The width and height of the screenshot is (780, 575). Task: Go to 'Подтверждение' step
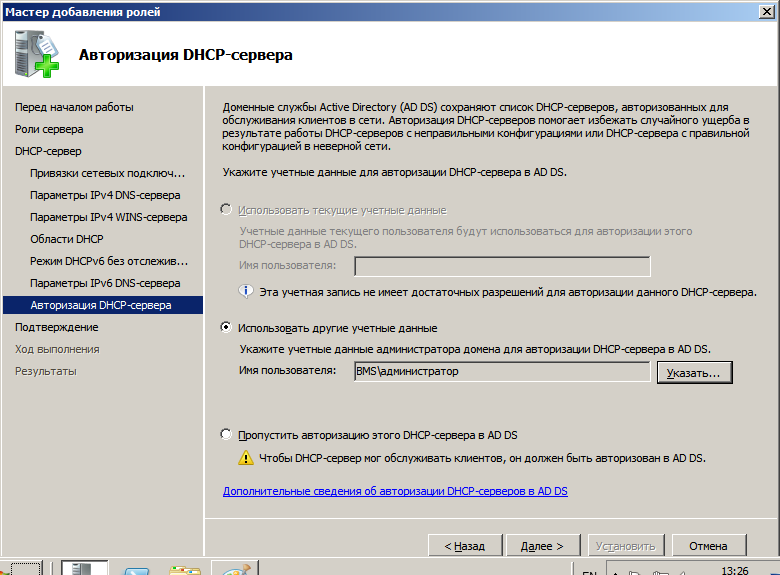coord(57,327)
